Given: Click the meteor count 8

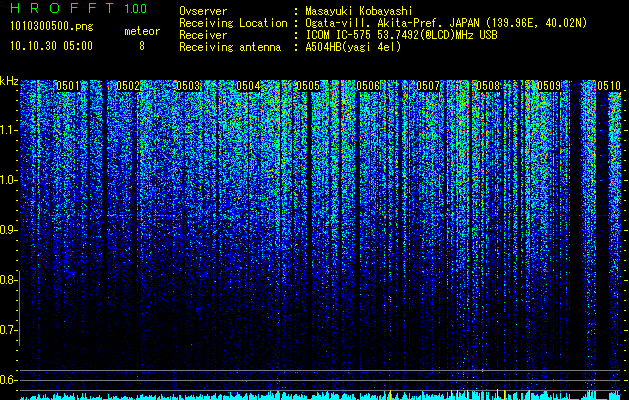Looking at the screenshot, I should [x=142, y=46].
